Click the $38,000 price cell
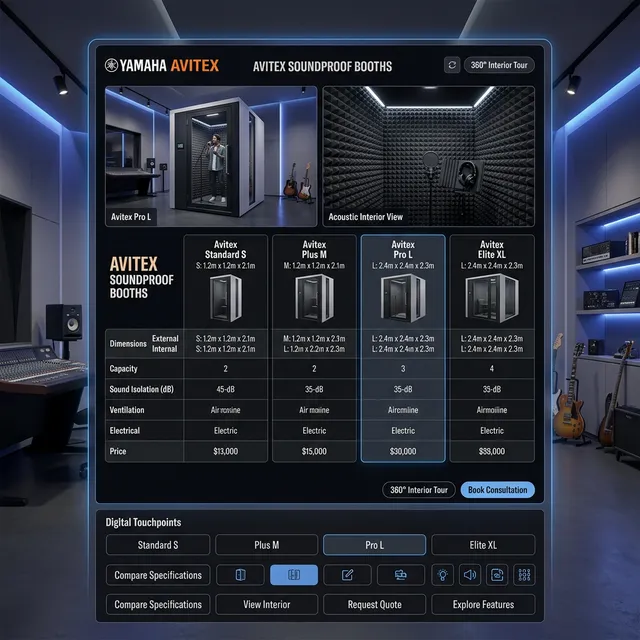Screen dimensions: 640x640 coord(492,451)
